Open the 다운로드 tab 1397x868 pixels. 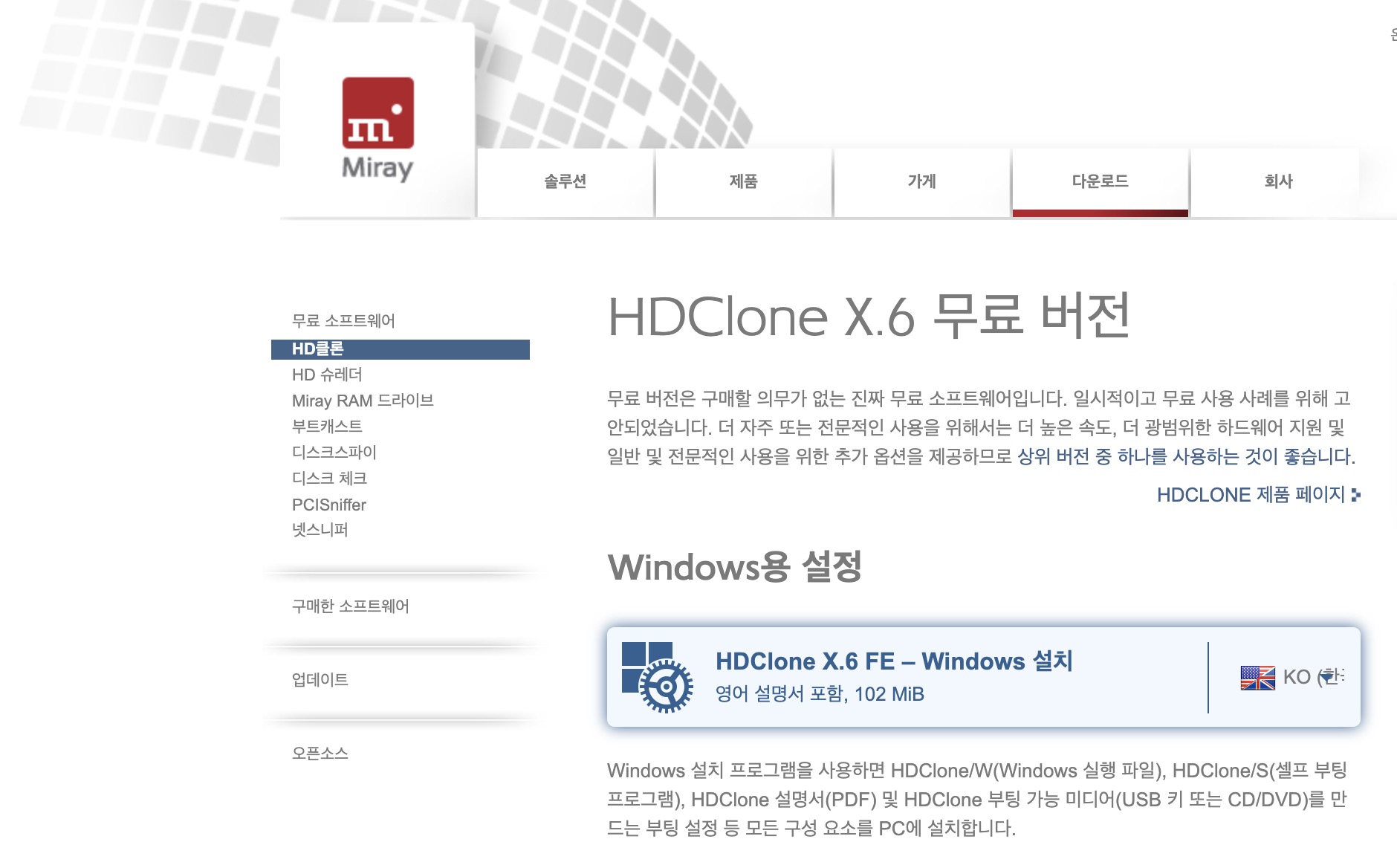(1101, 181)
